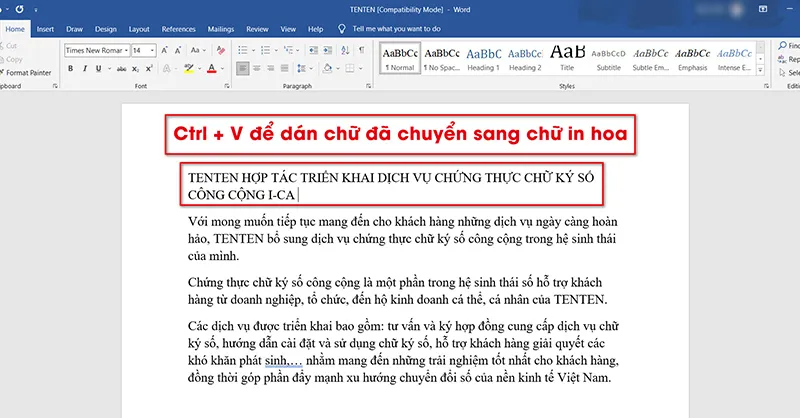Open the font color dropdown arrow

pyautogui.click(x=222, y=68)
